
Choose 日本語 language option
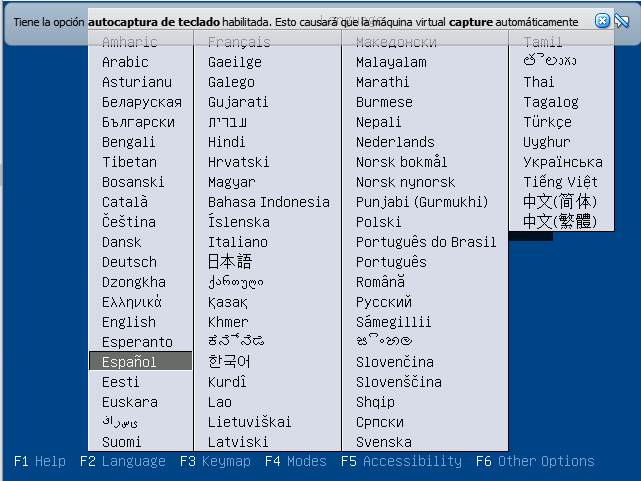click(x=230, y=262)
